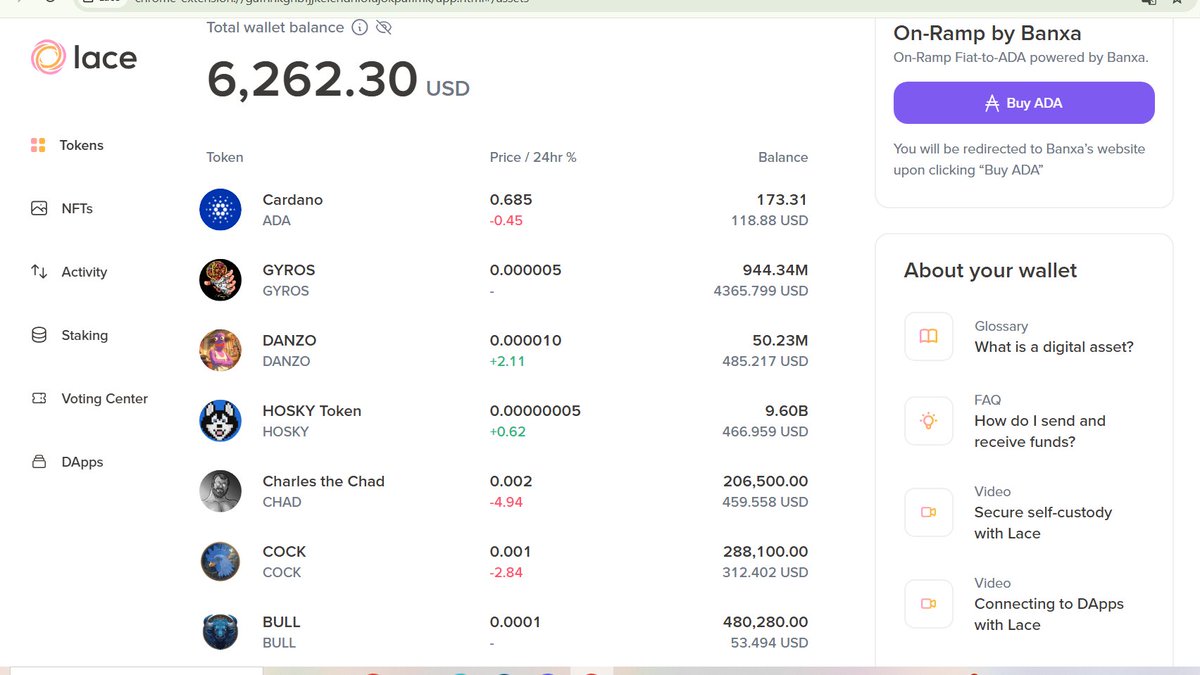This screenshot has width=1200, height=675.
Task: Click the DANZO token logo
Action: tap(220, 350)
